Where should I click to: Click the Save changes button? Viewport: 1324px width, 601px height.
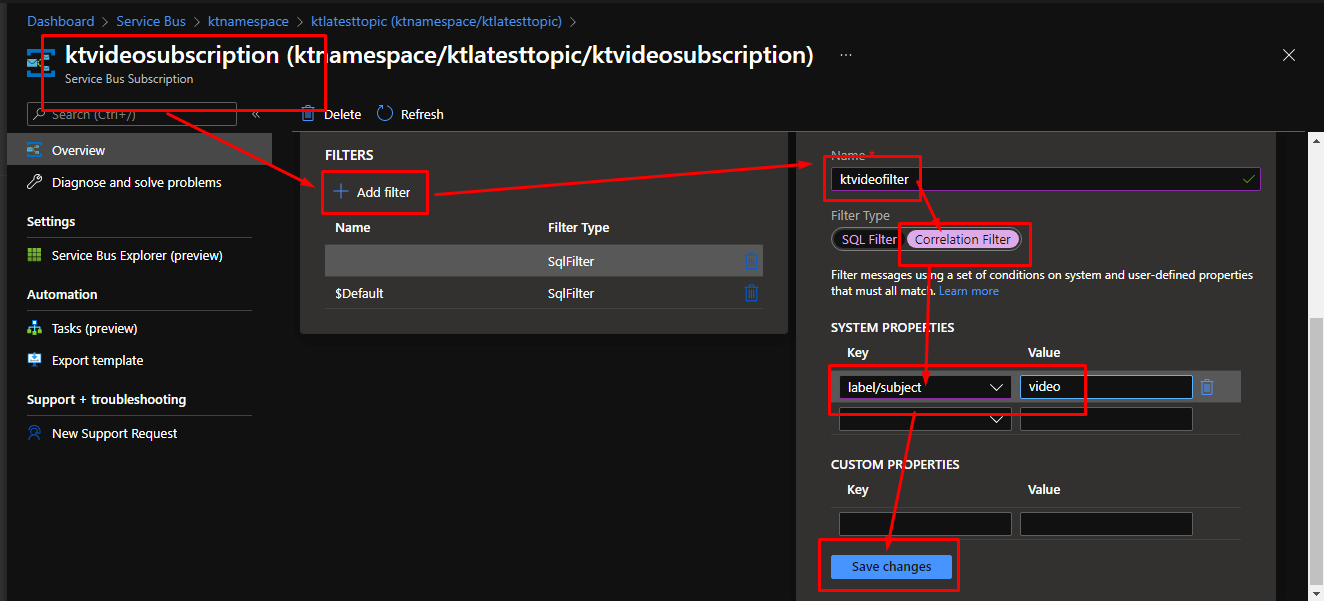[x=891, y=567]
